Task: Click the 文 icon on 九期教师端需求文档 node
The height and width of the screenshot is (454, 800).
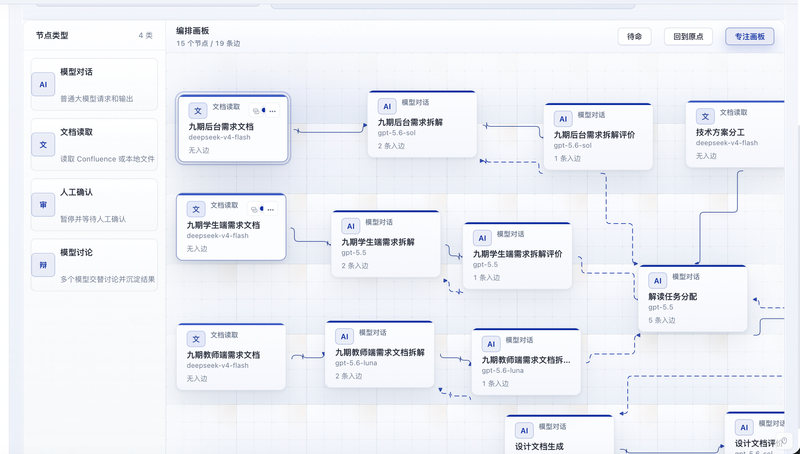Action: coord(196,339)
